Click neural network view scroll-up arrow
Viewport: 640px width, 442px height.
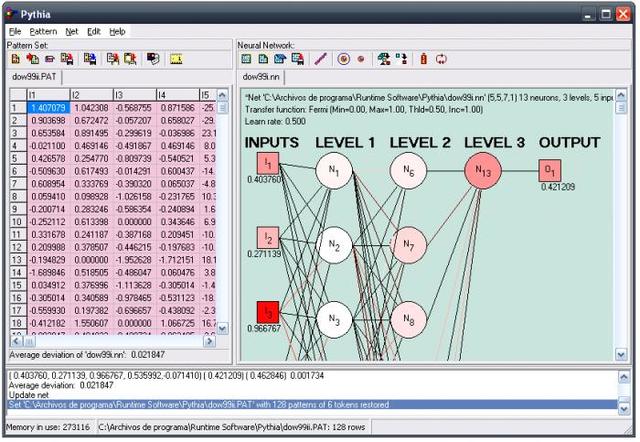click(x=621, y=96)
